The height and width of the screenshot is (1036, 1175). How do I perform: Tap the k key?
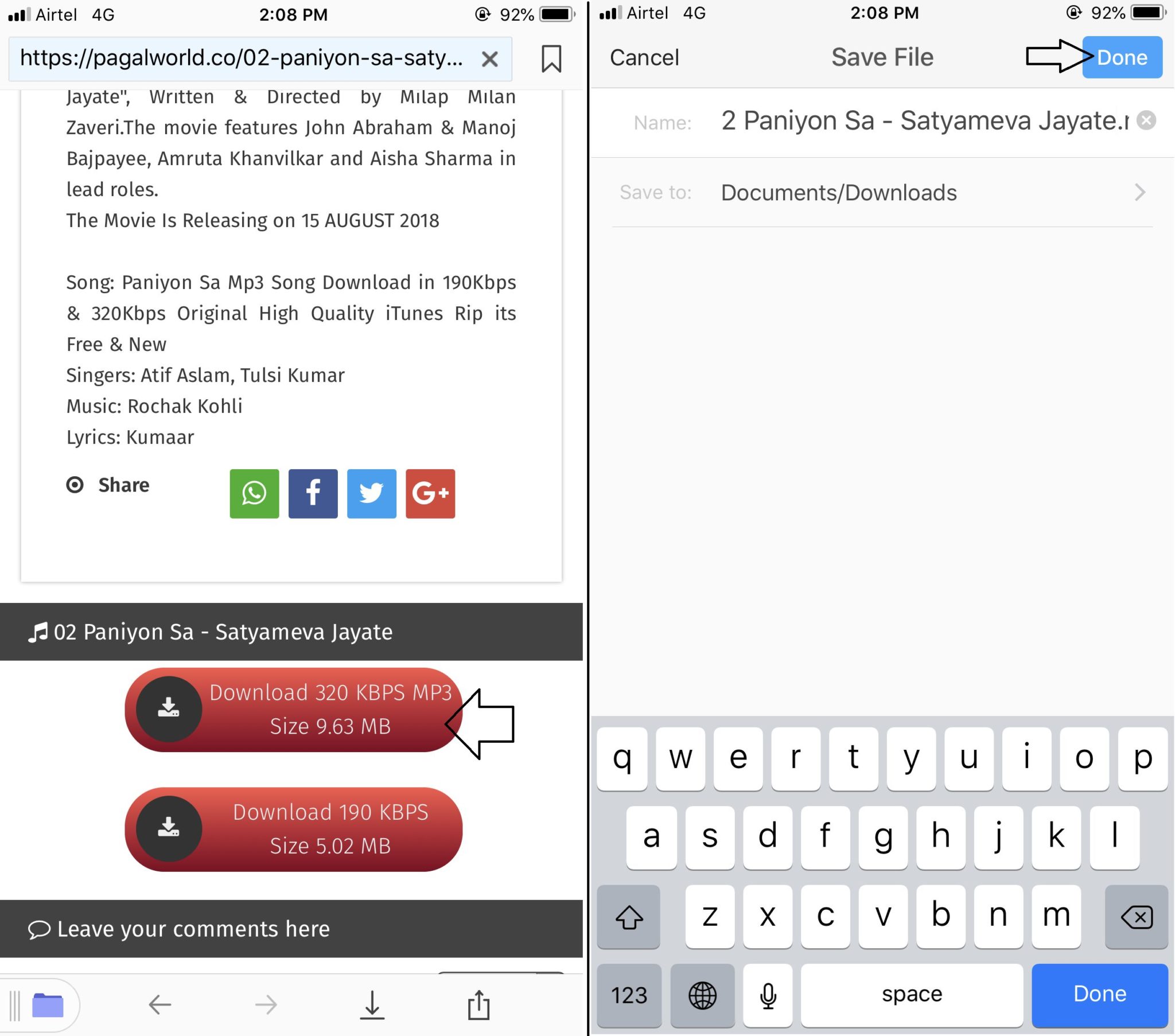coord(1056,837)
